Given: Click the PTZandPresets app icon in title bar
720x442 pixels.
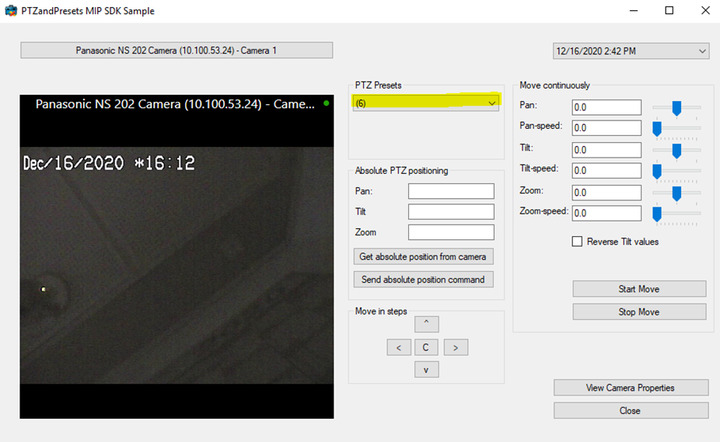Looking at the screenshot, I should click(10, 10).
